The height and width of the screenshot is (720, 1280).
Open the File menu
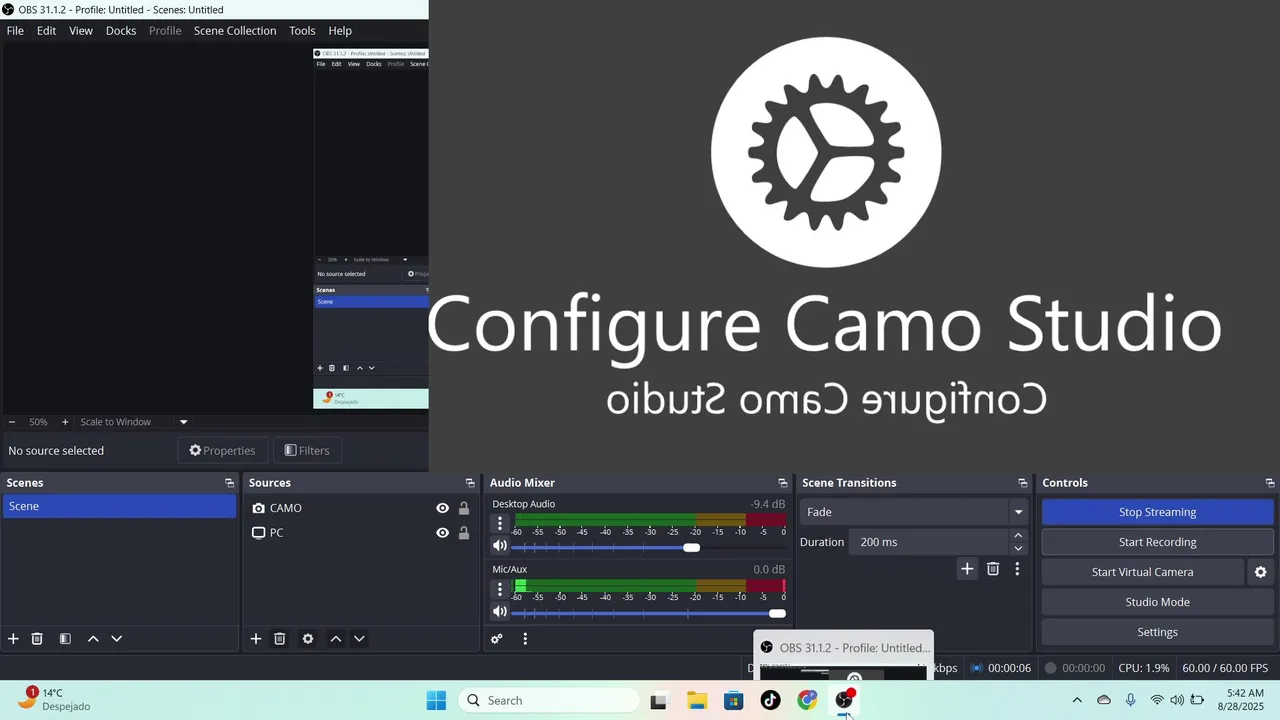[x=15, y=31]
